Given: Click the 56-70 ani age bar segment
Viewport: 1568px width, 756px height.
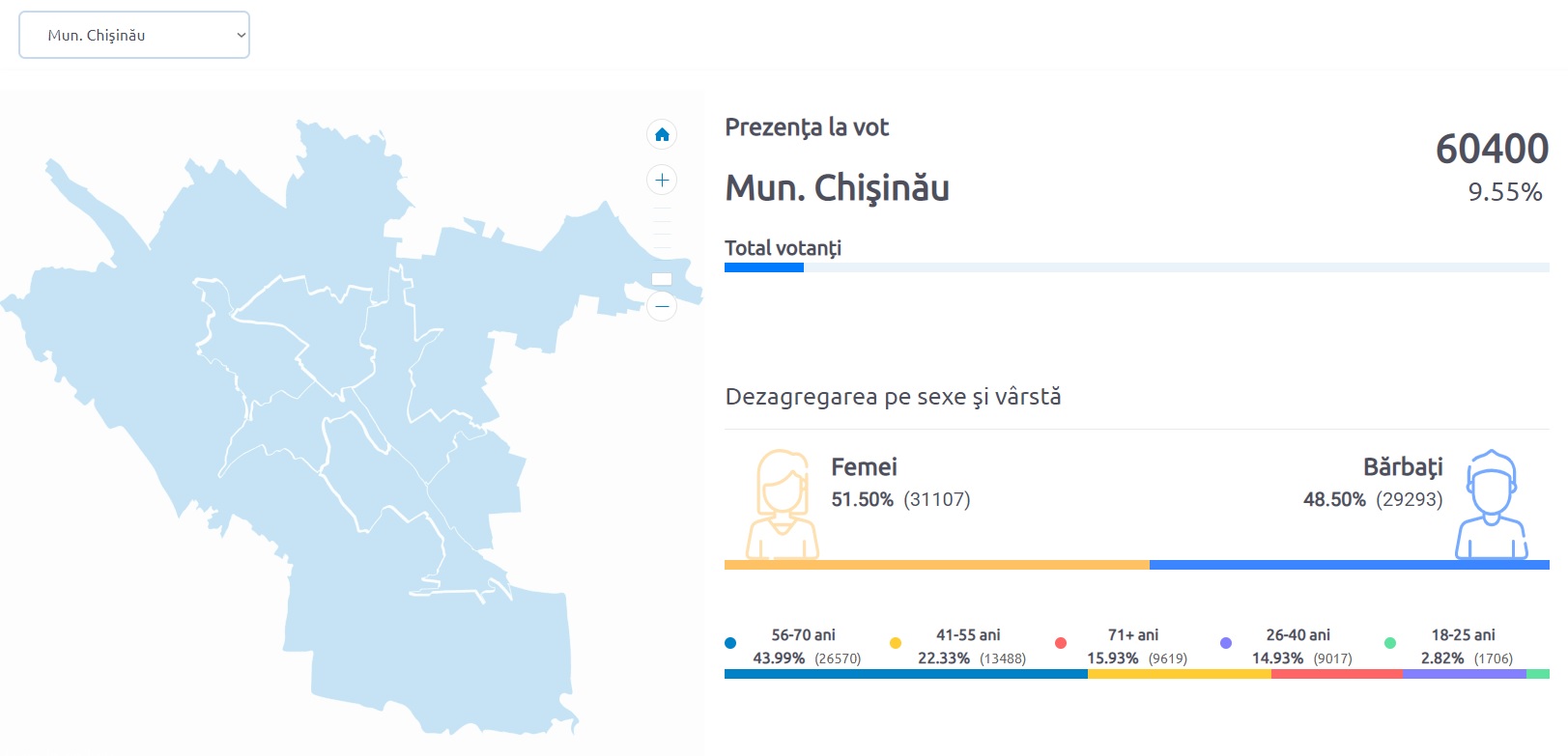Looking at the screenshot, I should 905,674.
